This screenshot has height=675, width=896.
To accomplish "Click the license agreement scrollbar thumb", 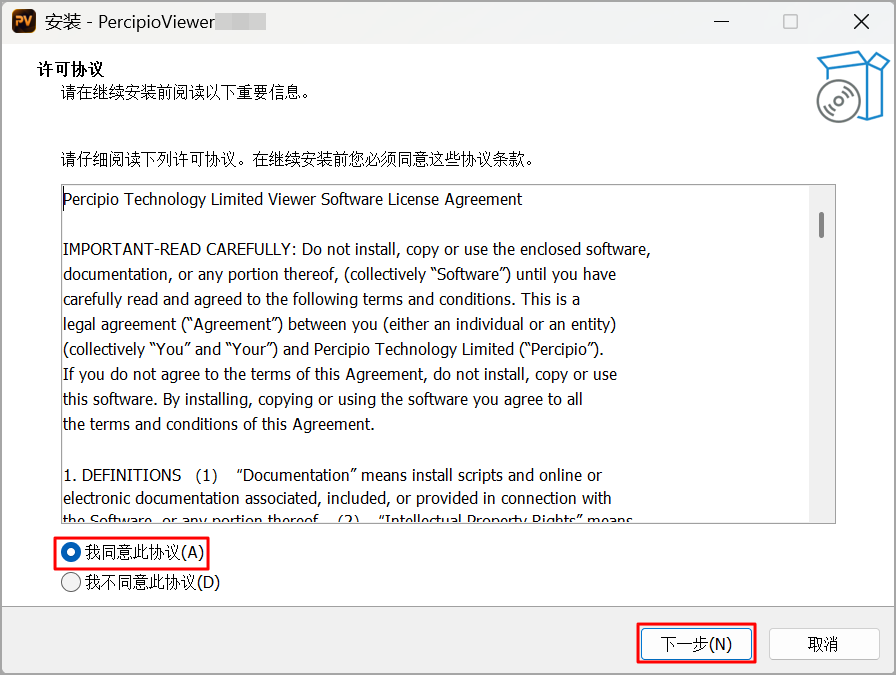I will click(x=821, y=225).
